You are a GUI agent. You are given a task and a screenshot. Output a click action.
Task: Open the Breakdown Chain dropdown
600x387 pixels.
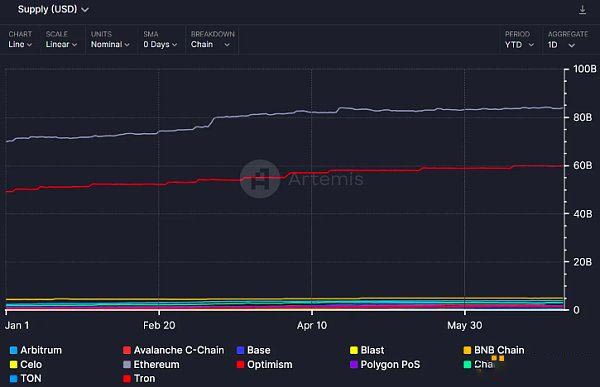pyautogui.click(x=212, y=39)
